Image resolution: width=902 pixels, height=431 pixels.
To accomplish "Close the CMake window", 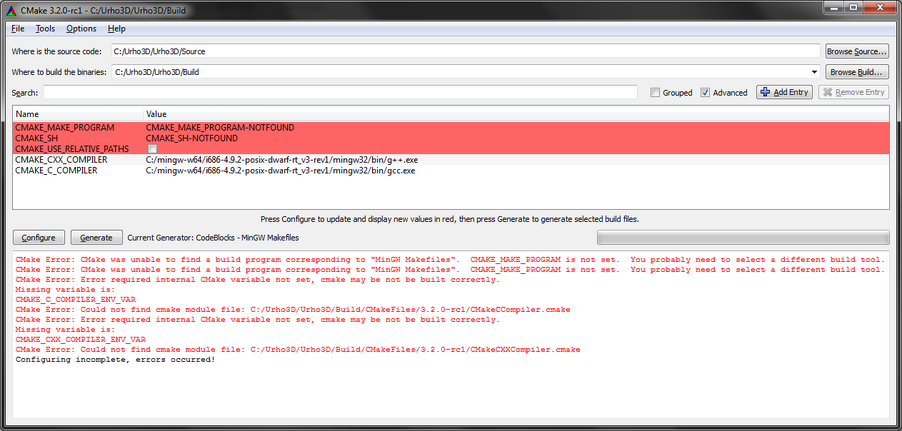I will pyautogui.click(x=880, y=7).
